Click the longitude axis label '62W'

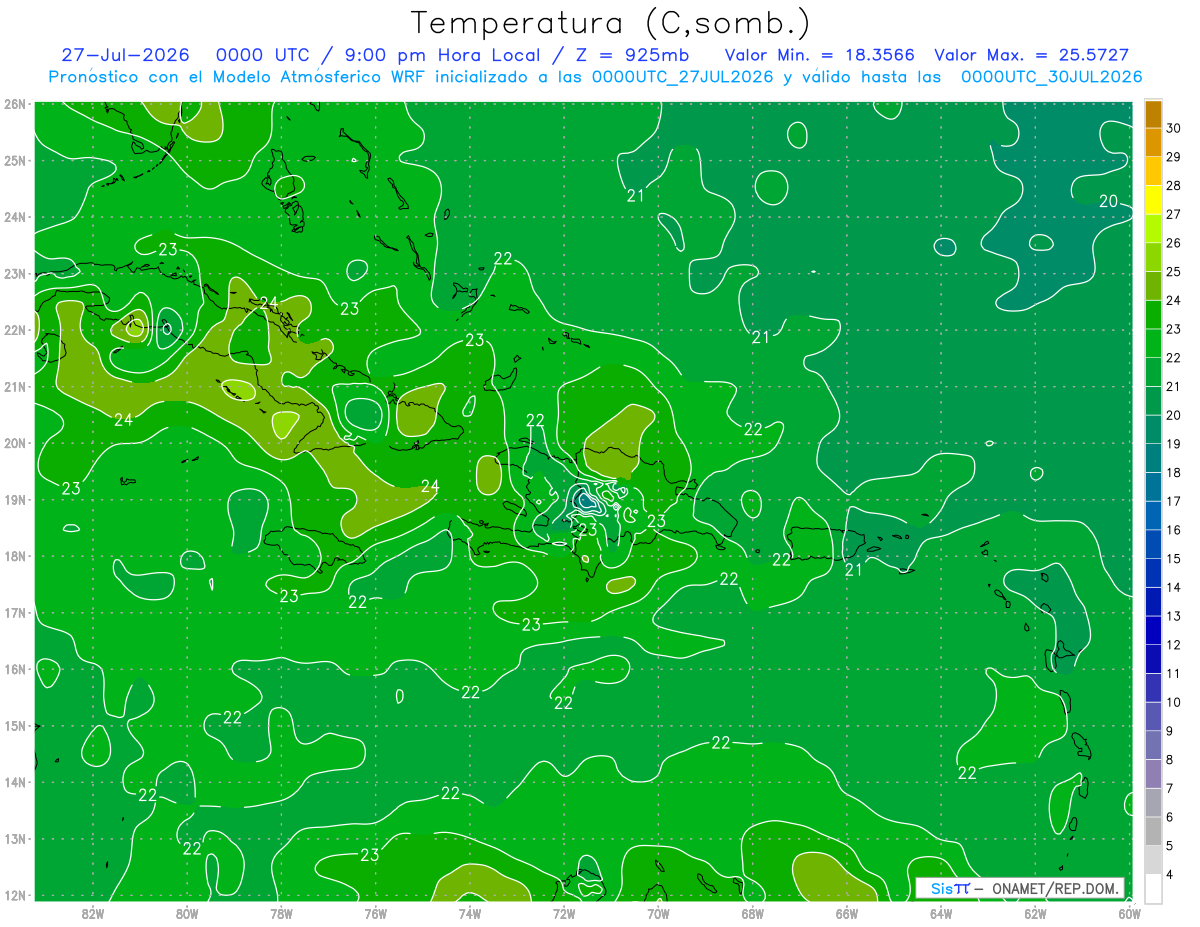click(x=1035, y=912)
